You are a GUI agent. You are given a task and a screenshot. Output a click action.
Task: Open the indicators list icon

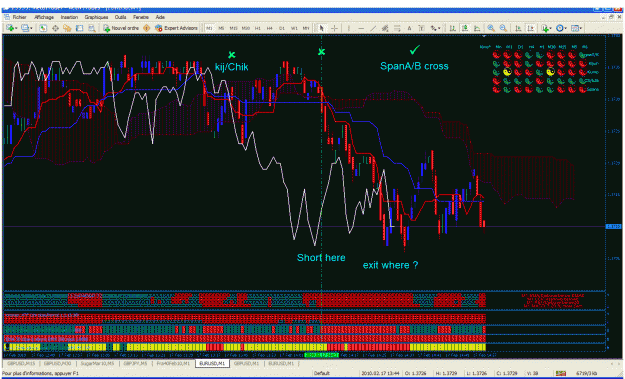click(x=545, y=28)
